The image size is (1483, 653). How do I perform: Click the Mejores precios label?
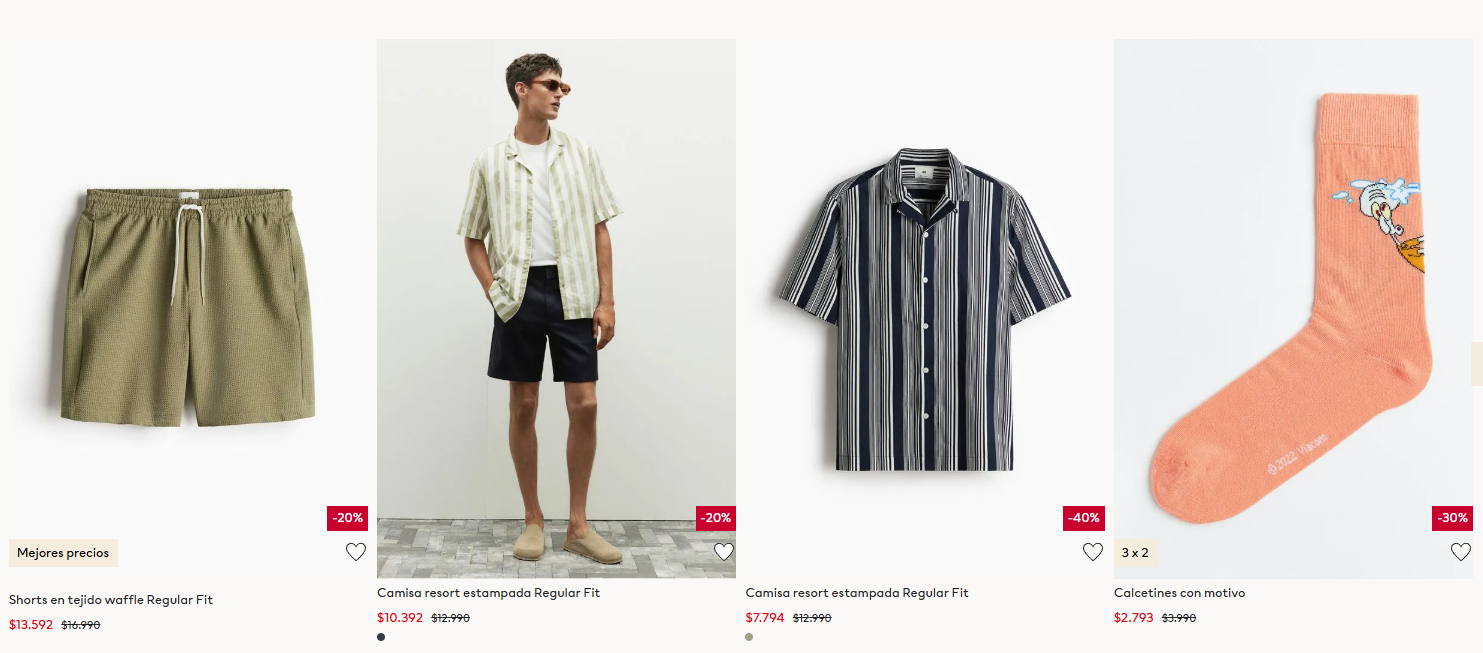pyautogui.click(x=63, y=553)
